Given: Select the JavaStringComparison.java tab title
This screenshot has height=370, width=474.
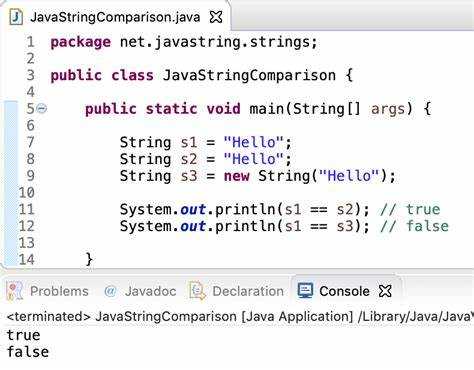Looking at the screenshot, I should [x=115, y=17].
